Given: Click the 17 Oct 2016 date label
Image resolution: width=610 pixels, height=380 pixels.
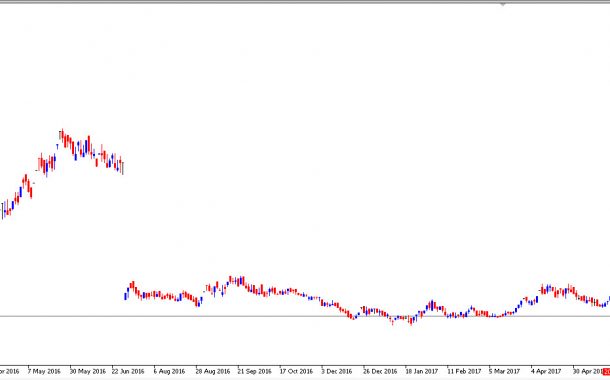Looking at the screenshot, I should pyautogui.click(x=296, y=371).
